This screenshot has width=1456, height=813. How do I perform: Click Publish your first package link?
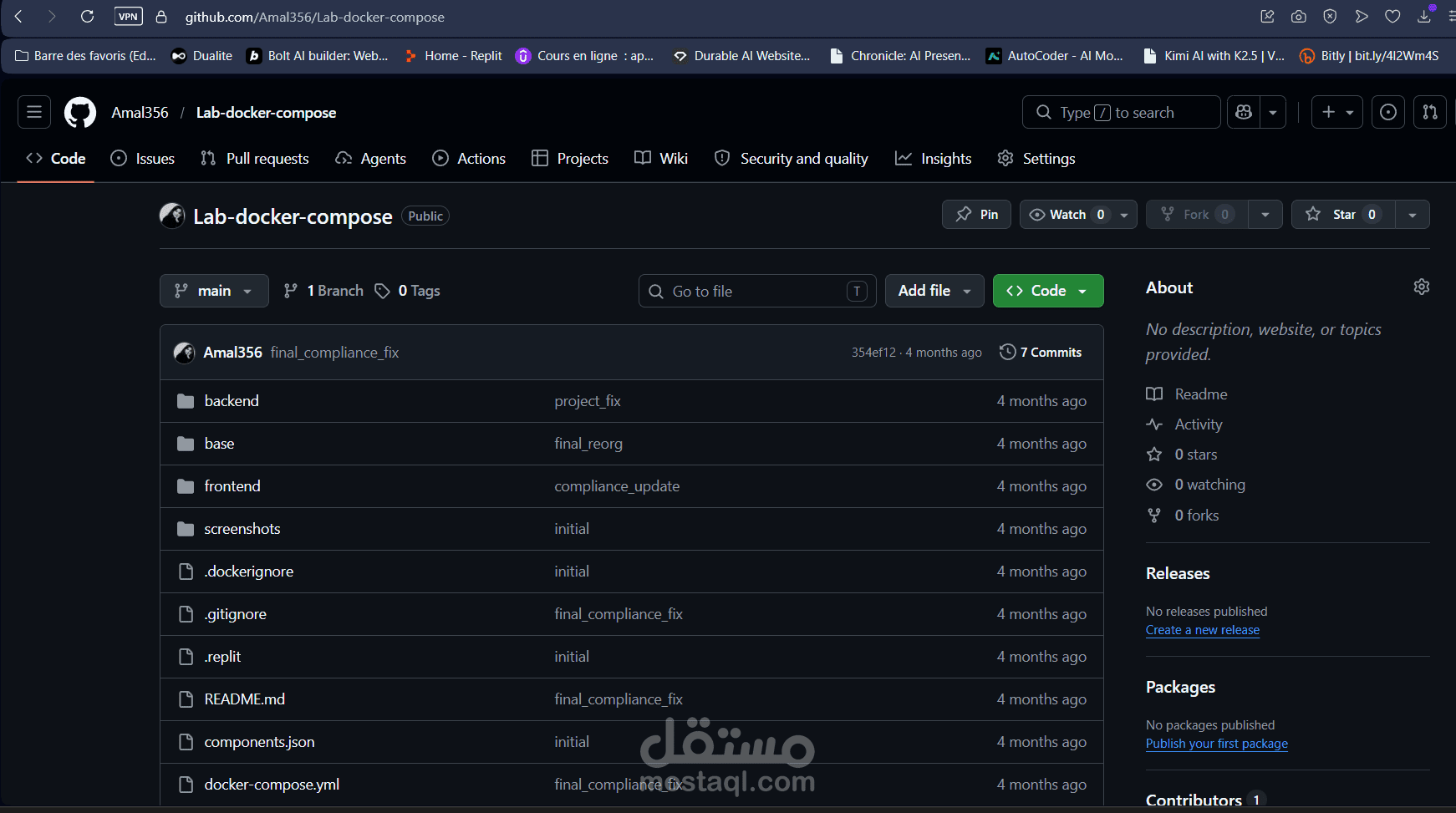1217,744
